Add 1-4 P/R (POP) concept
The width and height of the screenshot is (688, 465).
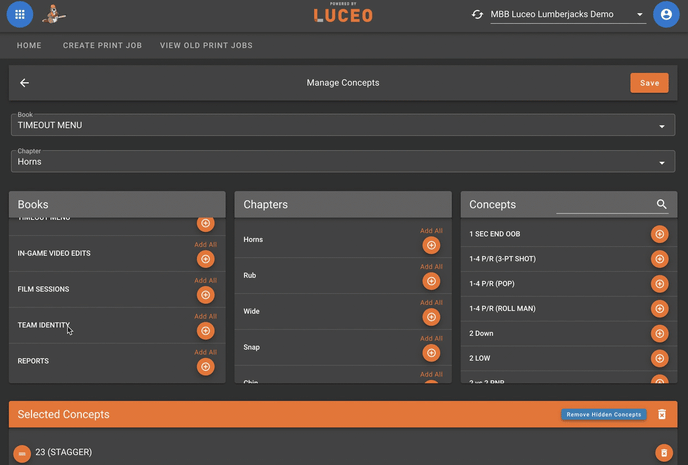pyautogui.click(x=659, y=284)
